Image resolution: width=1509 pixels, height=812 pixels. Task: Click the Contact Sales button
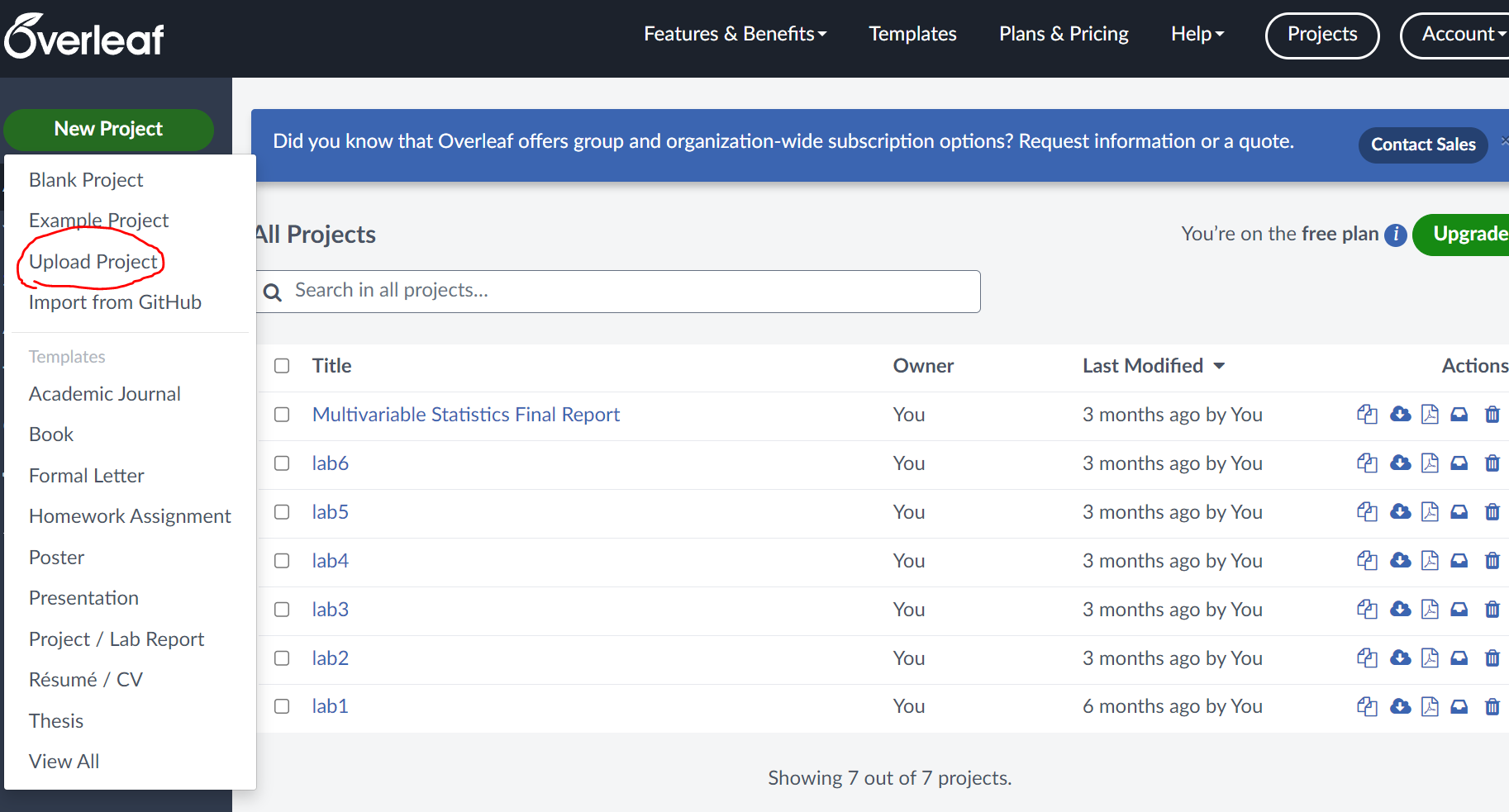pos(1423,145)
